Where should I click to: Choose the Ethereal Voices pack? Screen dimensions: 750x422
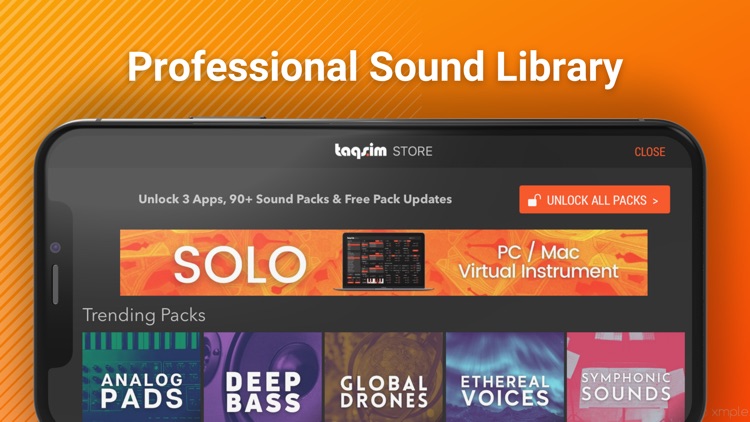coord(505,377)
